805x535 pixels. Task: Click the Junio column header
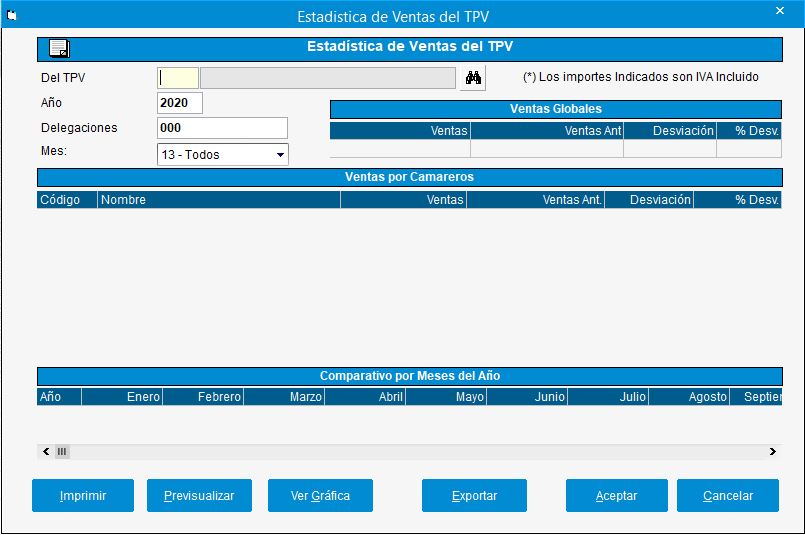click(527, 396)
